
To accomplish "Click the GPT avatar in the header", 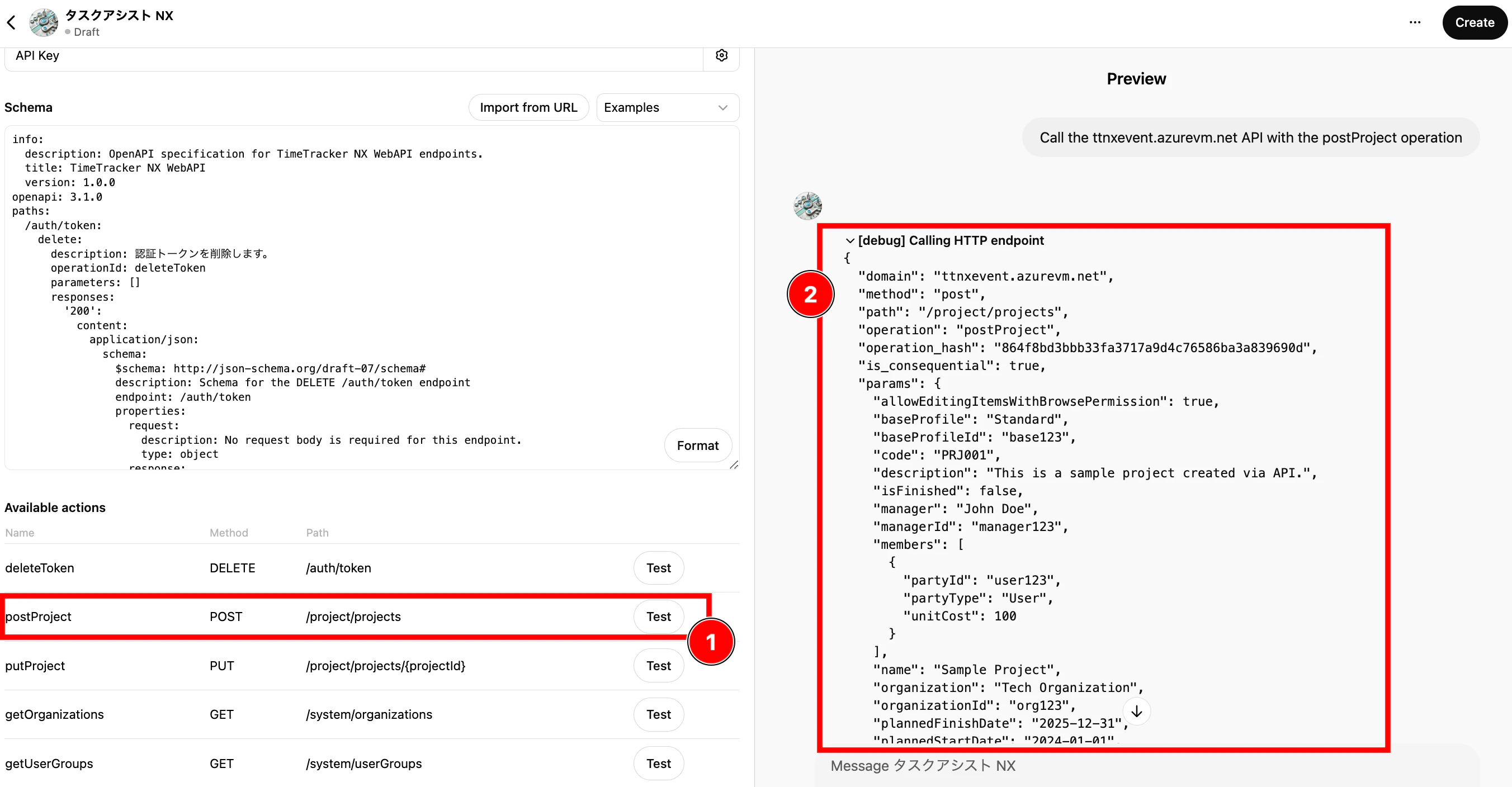I will tap(44, 23).
